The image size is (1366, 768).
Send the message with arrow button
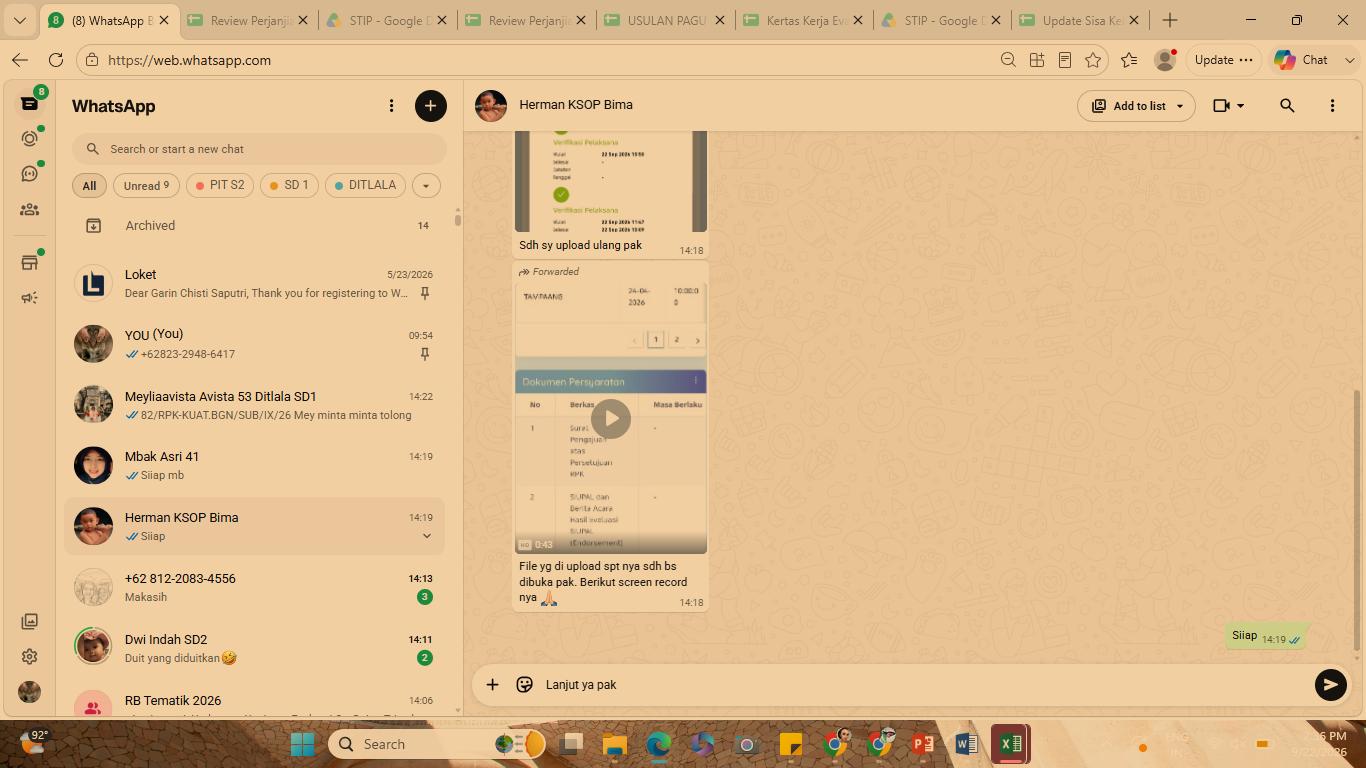[1330, 685]
